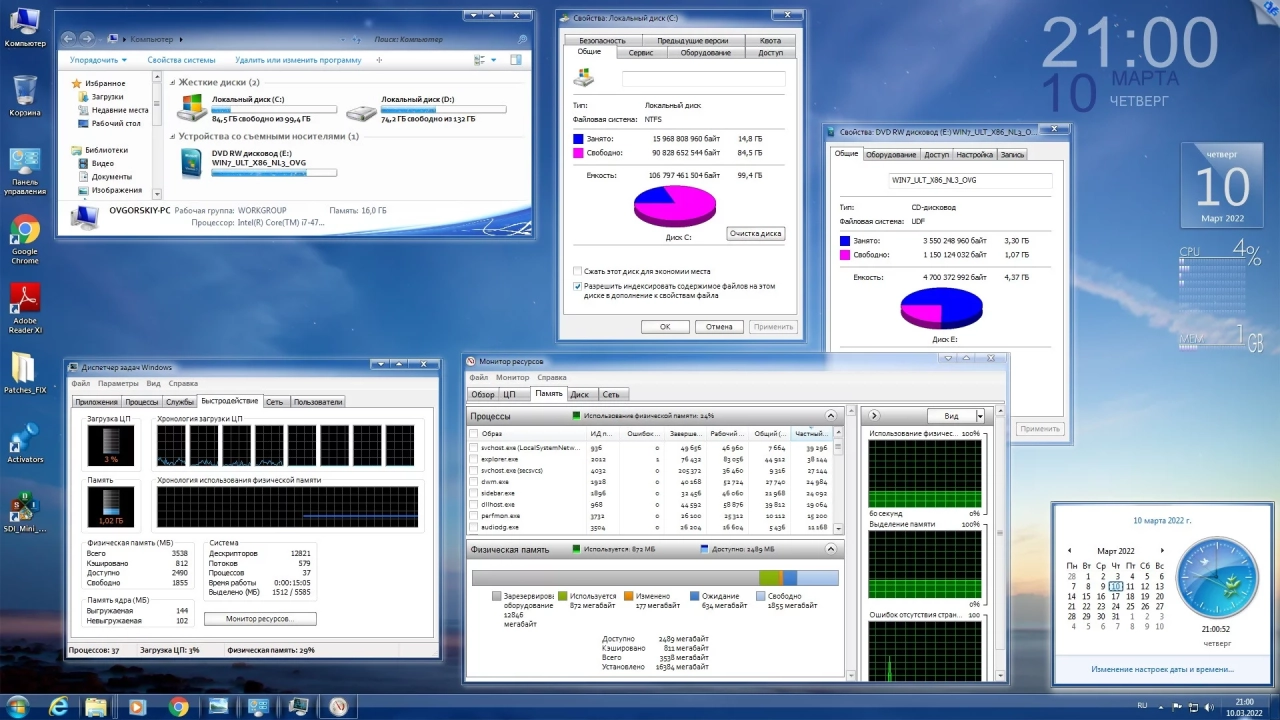Toggle the Explorer preview pane icon
The height and width of the screenshot is (720, 1280).
[x=514, y=60]
